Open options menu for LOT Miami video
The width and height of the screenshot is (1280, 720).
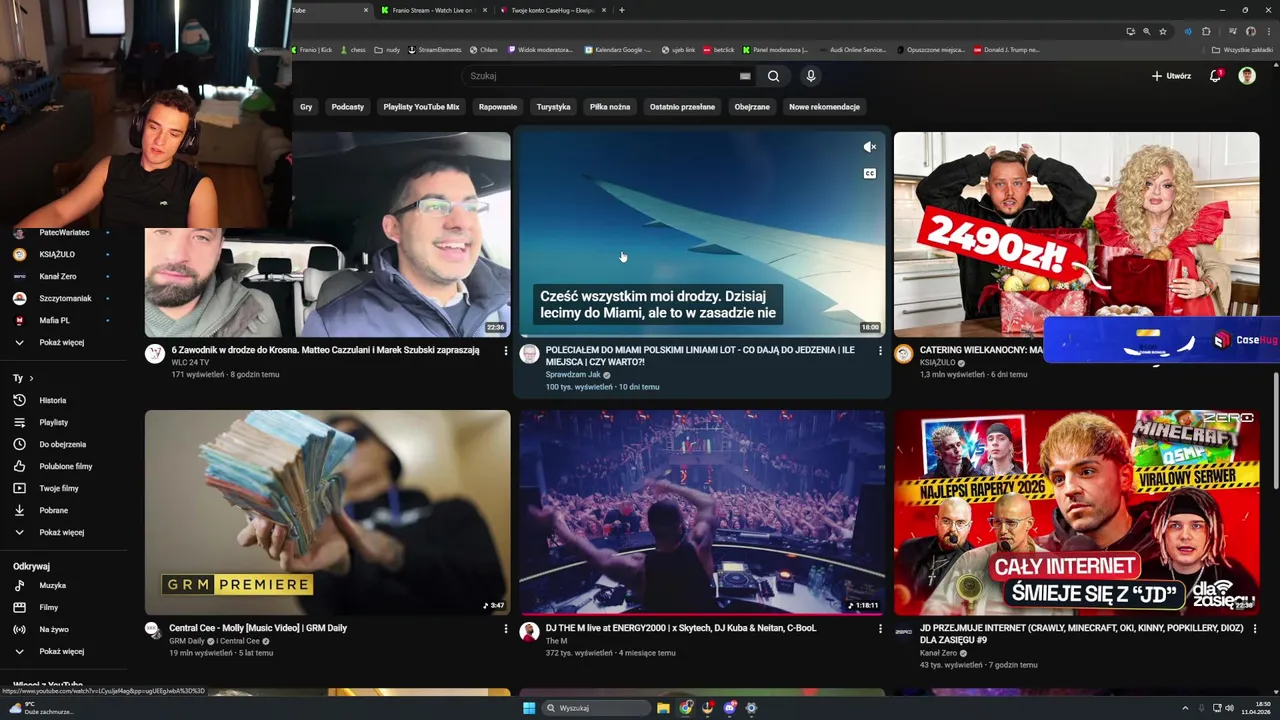click(880, 351)
